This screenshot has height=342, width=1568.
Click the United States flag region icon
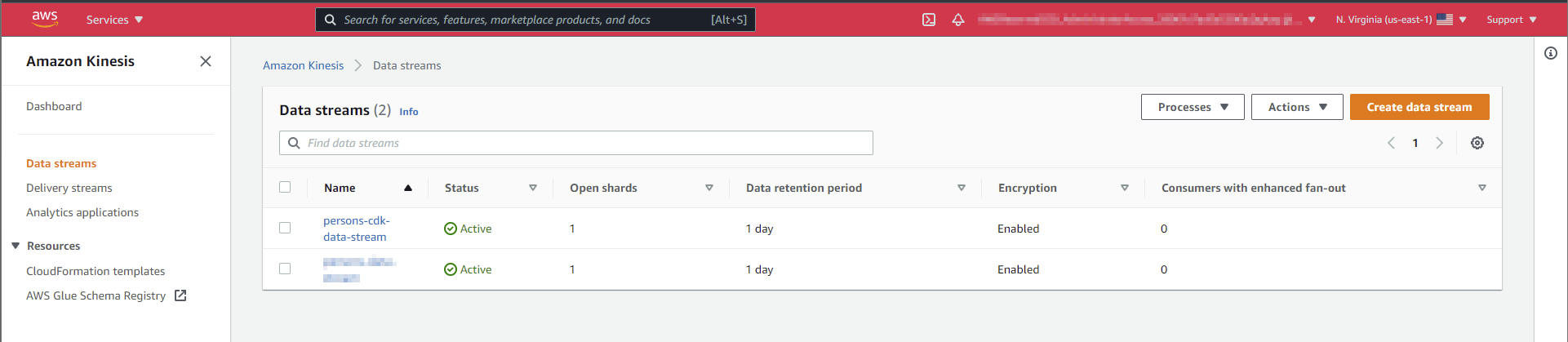coord(1445,20)
